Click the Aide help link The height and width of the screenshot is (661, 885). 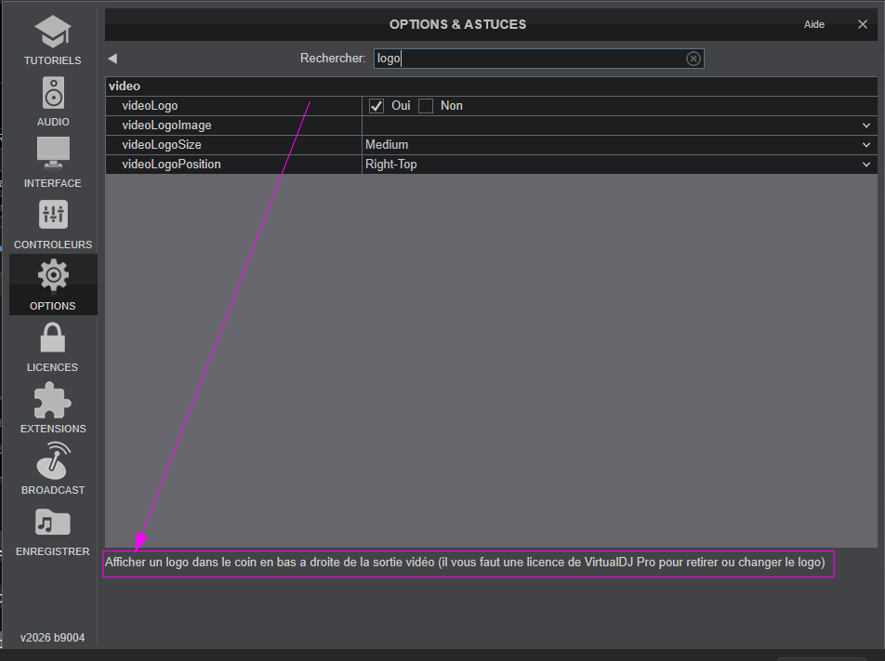point(814,24)
